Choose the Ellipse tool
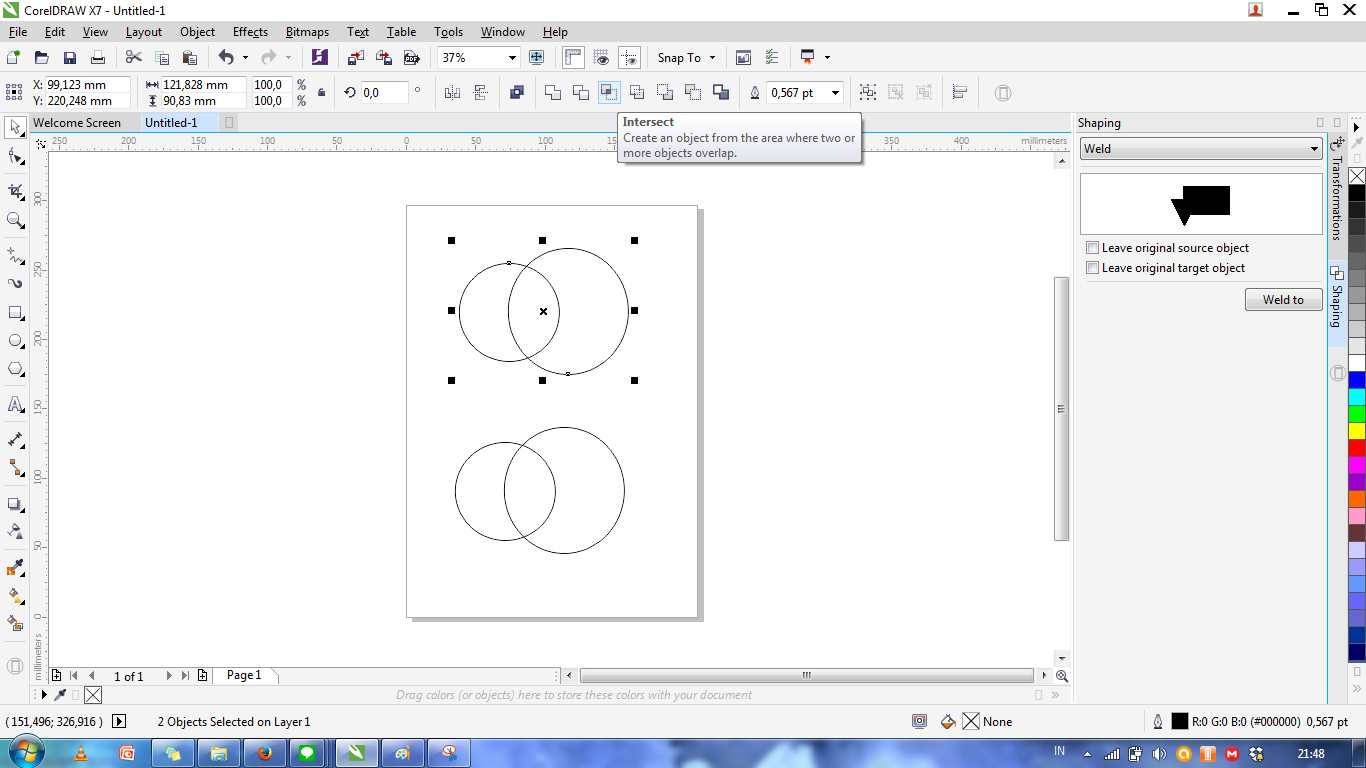1366x768 pixels. [x=13, y=341]
